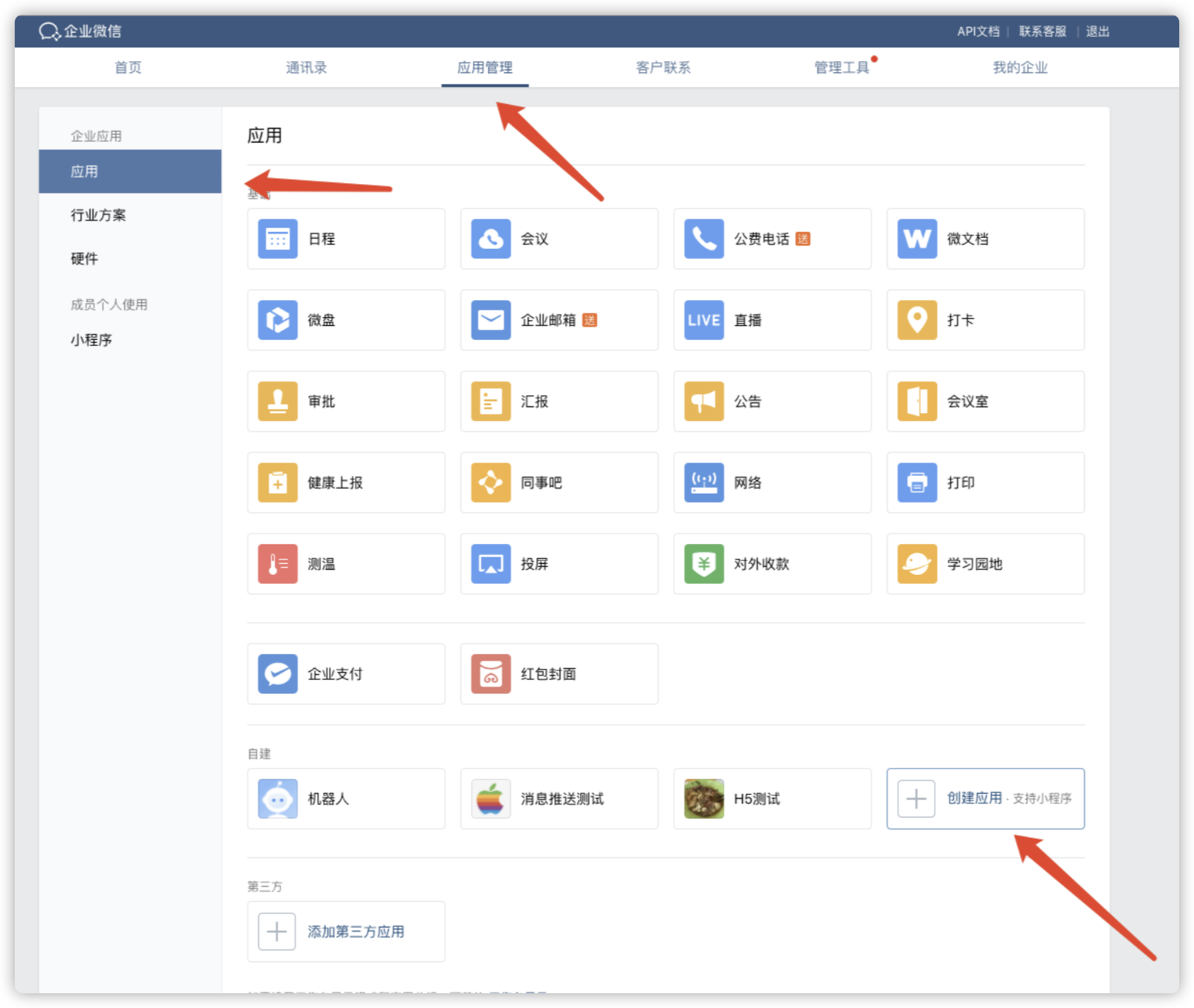Open the 对外收款 yen shield icon
The width and height of the screenshot is (1194, 1008).
(x=703, y=564)
